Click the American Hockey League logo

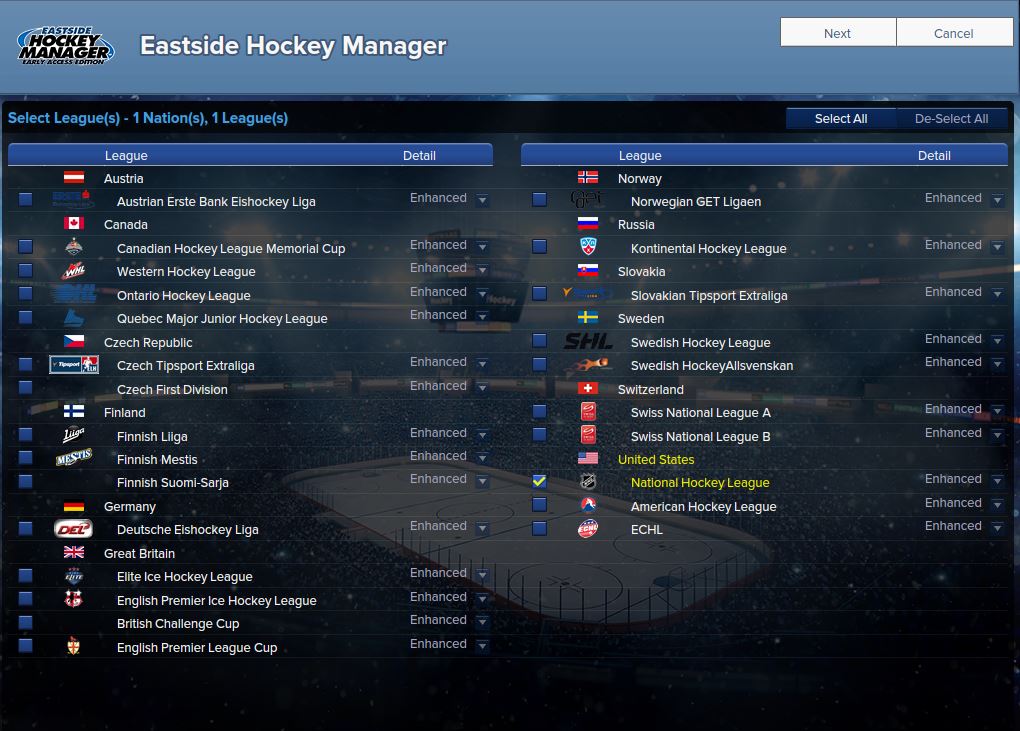click(x=588, y=505)
